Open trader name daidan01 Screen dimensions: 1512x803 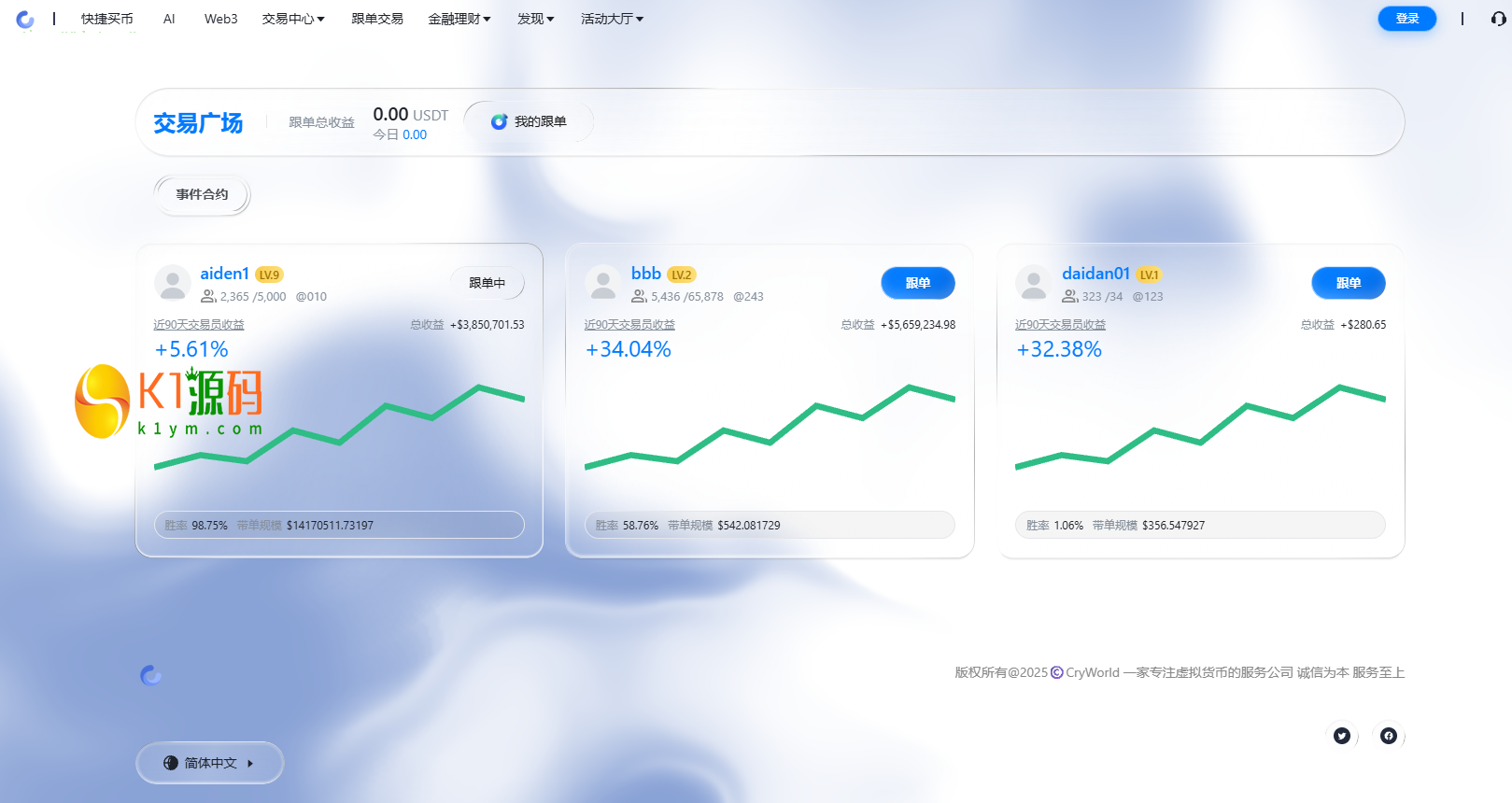click(x=1095, y=274)
